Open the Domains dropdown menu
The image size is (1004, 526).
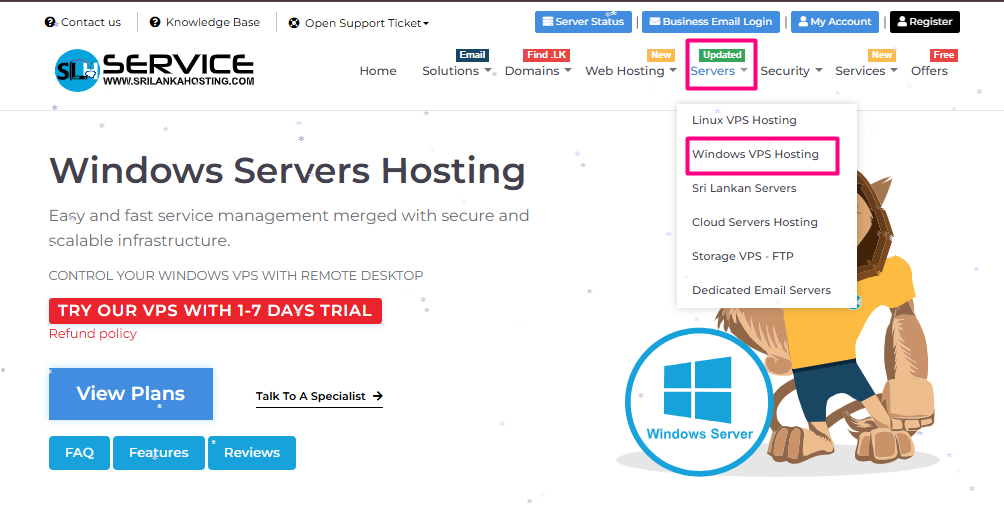pyautogui.click(x=537, y=71)
